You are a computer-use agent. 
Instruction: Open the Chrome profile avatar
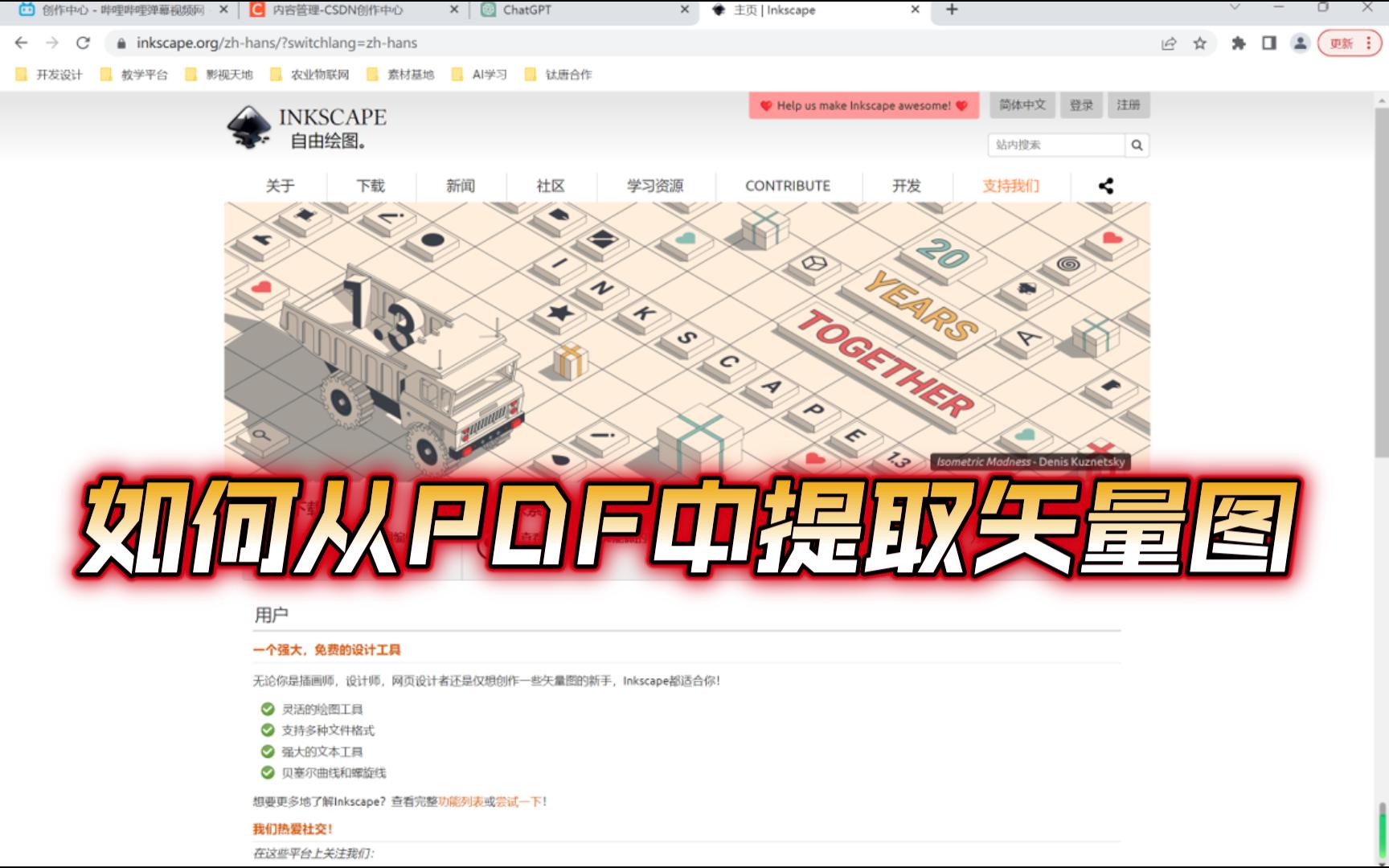1300,43
